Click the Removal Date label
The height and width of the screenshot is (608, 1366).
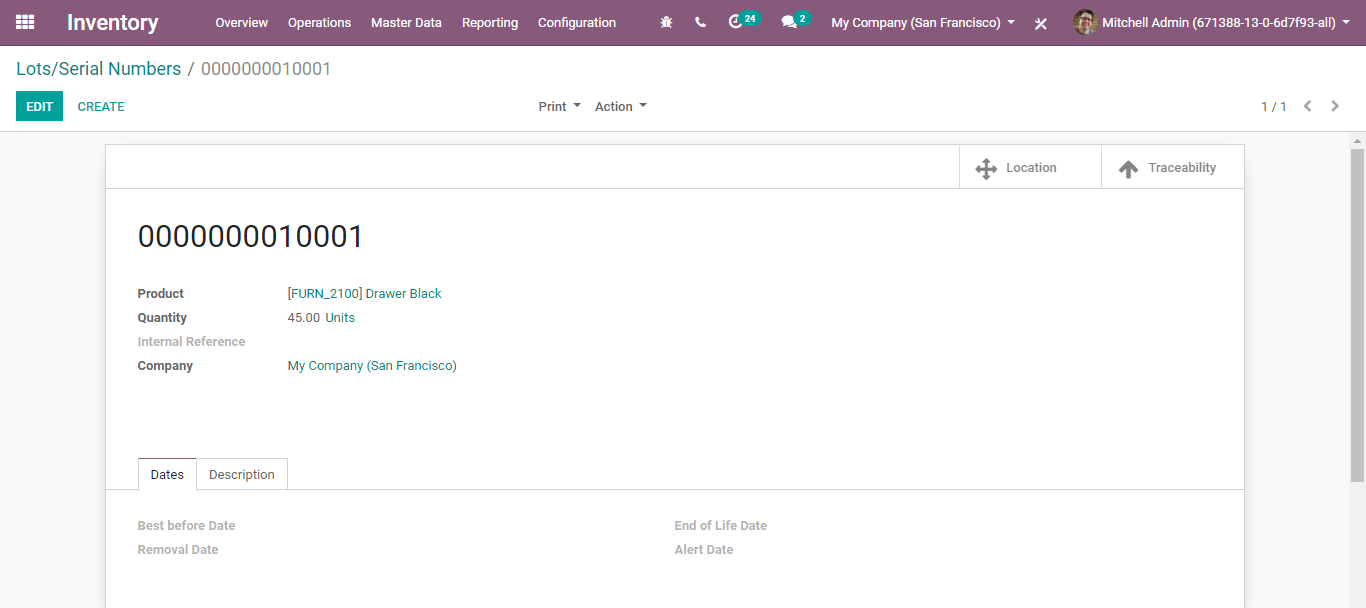coord(178,550)
